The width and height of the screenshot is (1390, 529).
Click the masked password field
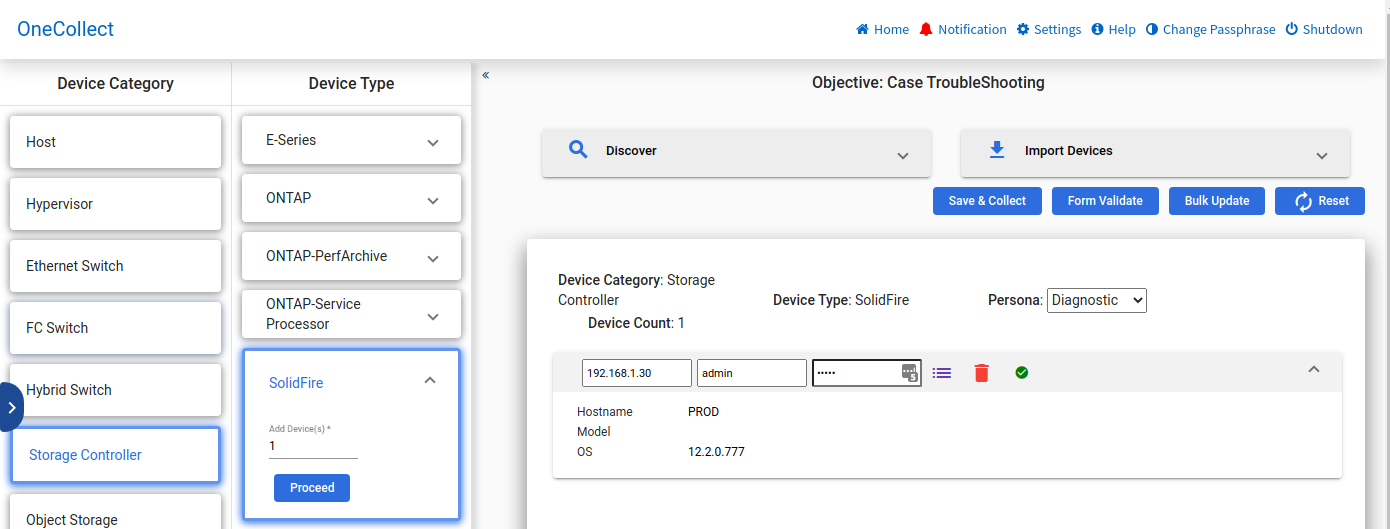[866, 373]
